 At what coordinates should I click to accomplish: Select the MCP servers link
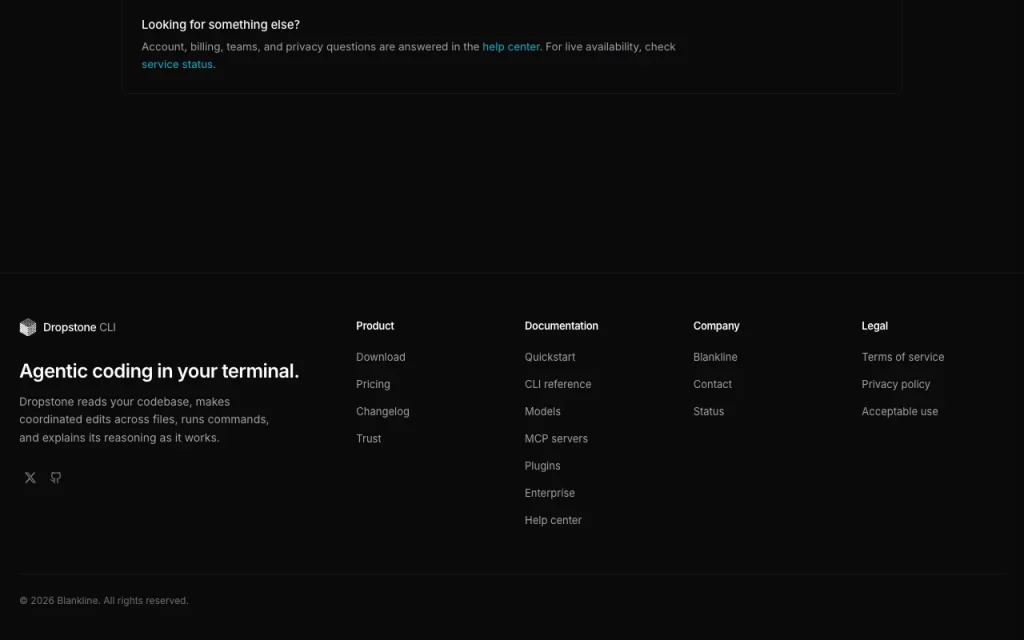556,439
